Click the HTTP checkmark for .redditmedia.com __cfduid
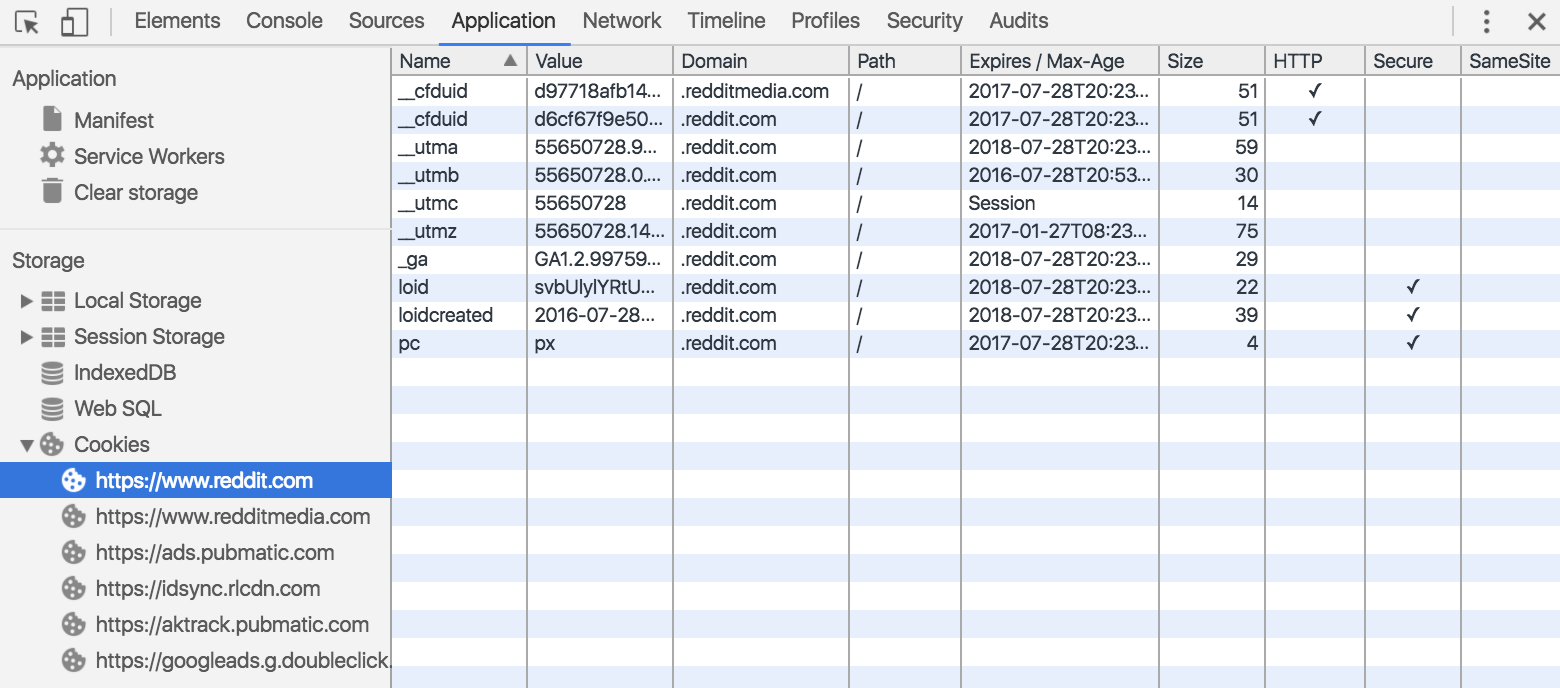Viewport: 1560px width, 688px height. pyautogui.click(x=1314, y=91)
